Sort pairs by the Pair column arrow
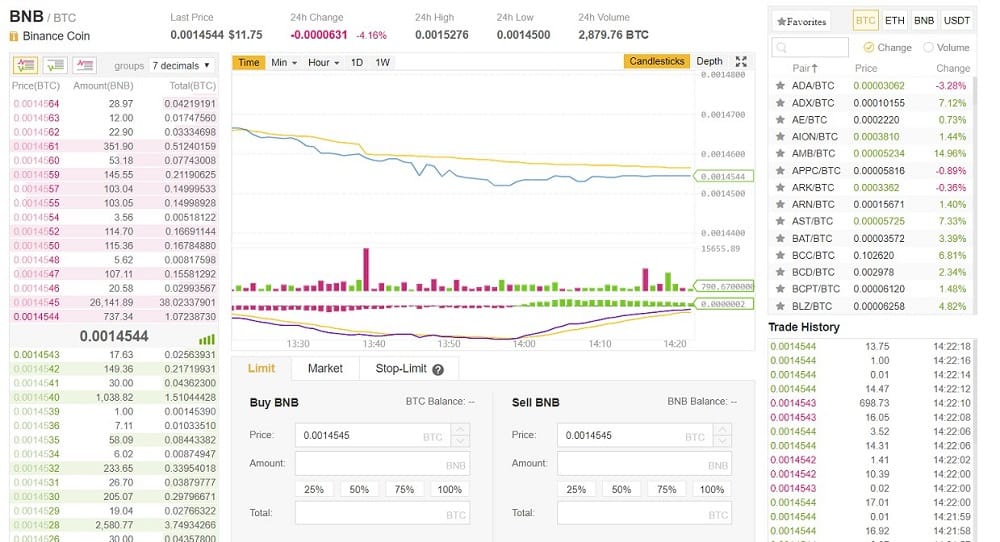1000x542 pixels. pyautogui.click(x=814, y=68)
